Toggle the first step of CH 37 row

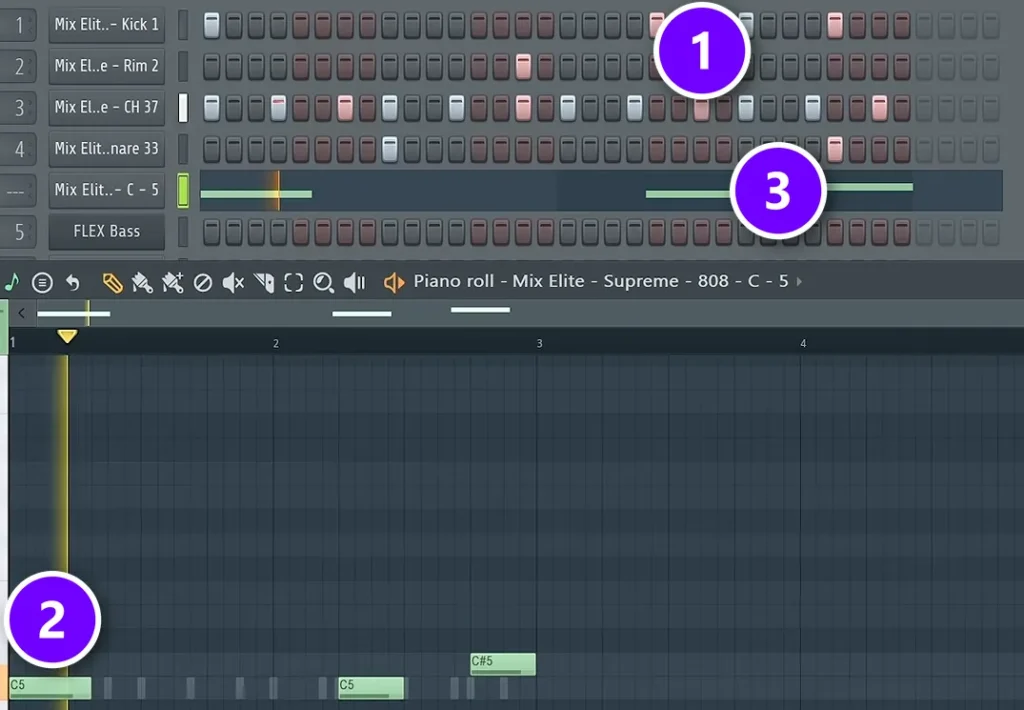tap(212, 108)
